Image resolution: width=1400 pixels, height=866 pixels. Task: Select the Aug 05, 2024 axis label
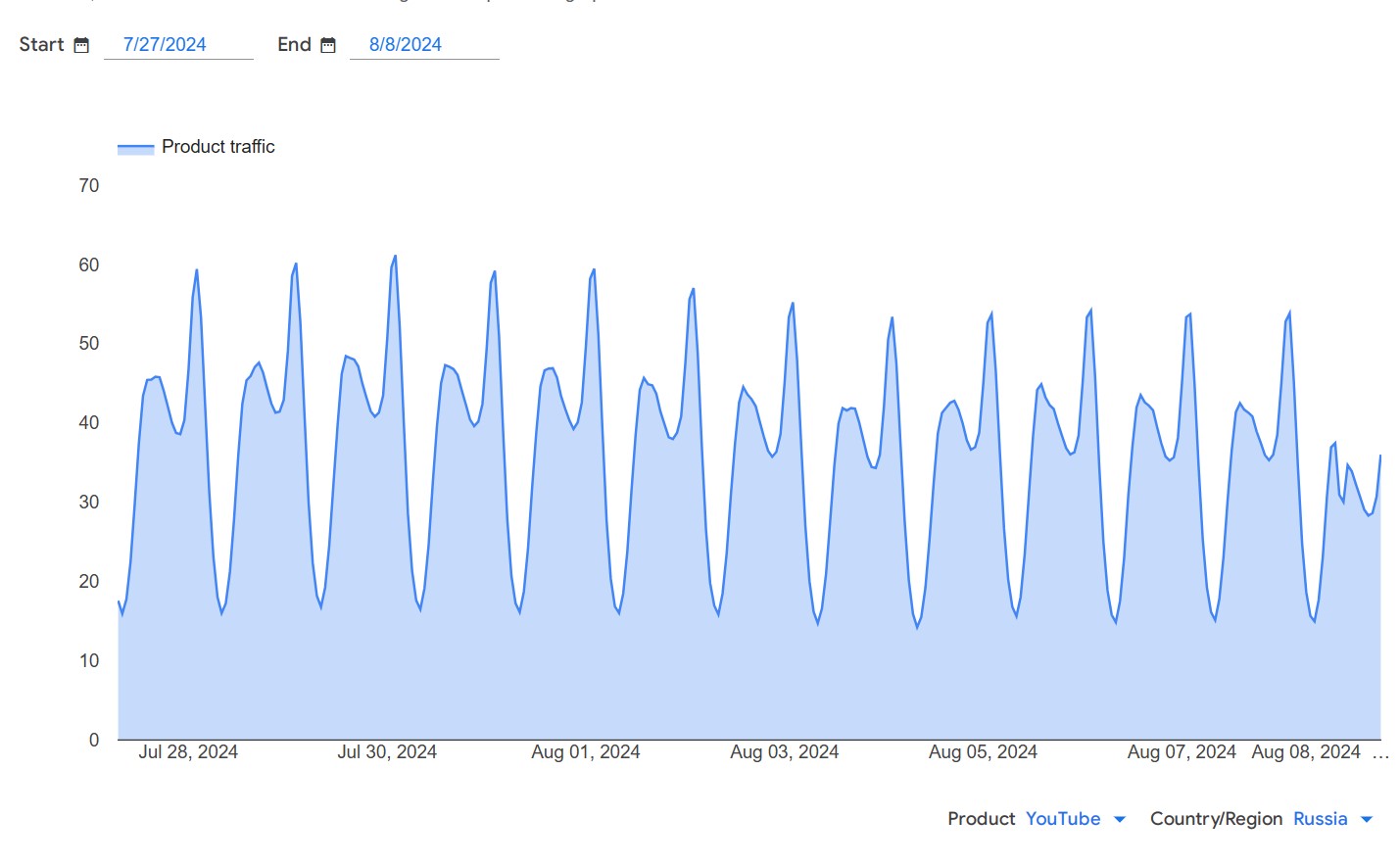pos(983,752)
